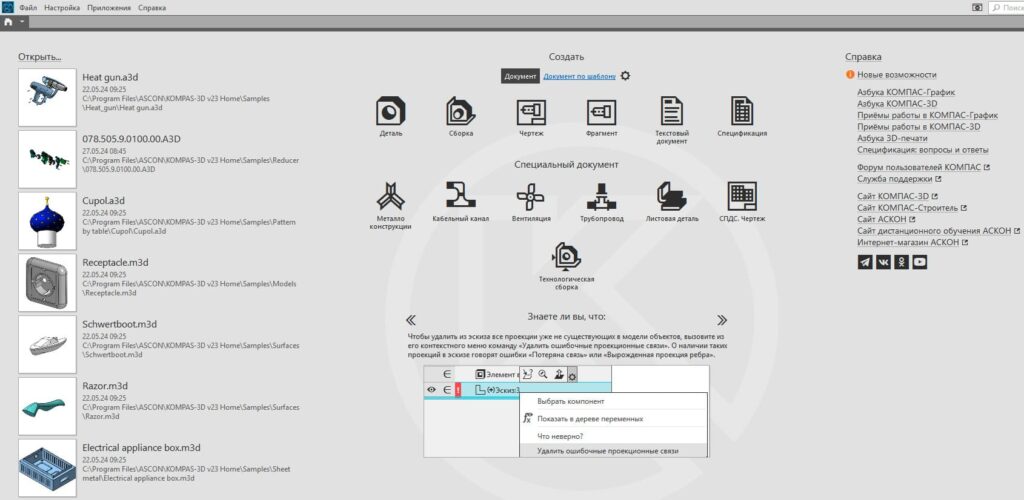This screenshot has height=500, width=1024.
Task: Click the screenshot icon near search field
Action: pos(978,7)
